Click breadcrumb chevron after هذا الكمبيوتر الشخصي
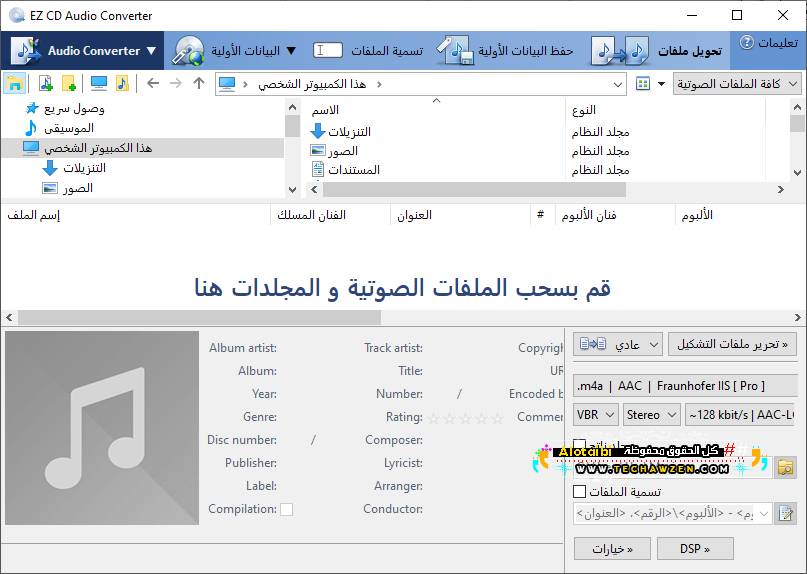The height and width of the screenshot is (574, 807). pos(379,84)
